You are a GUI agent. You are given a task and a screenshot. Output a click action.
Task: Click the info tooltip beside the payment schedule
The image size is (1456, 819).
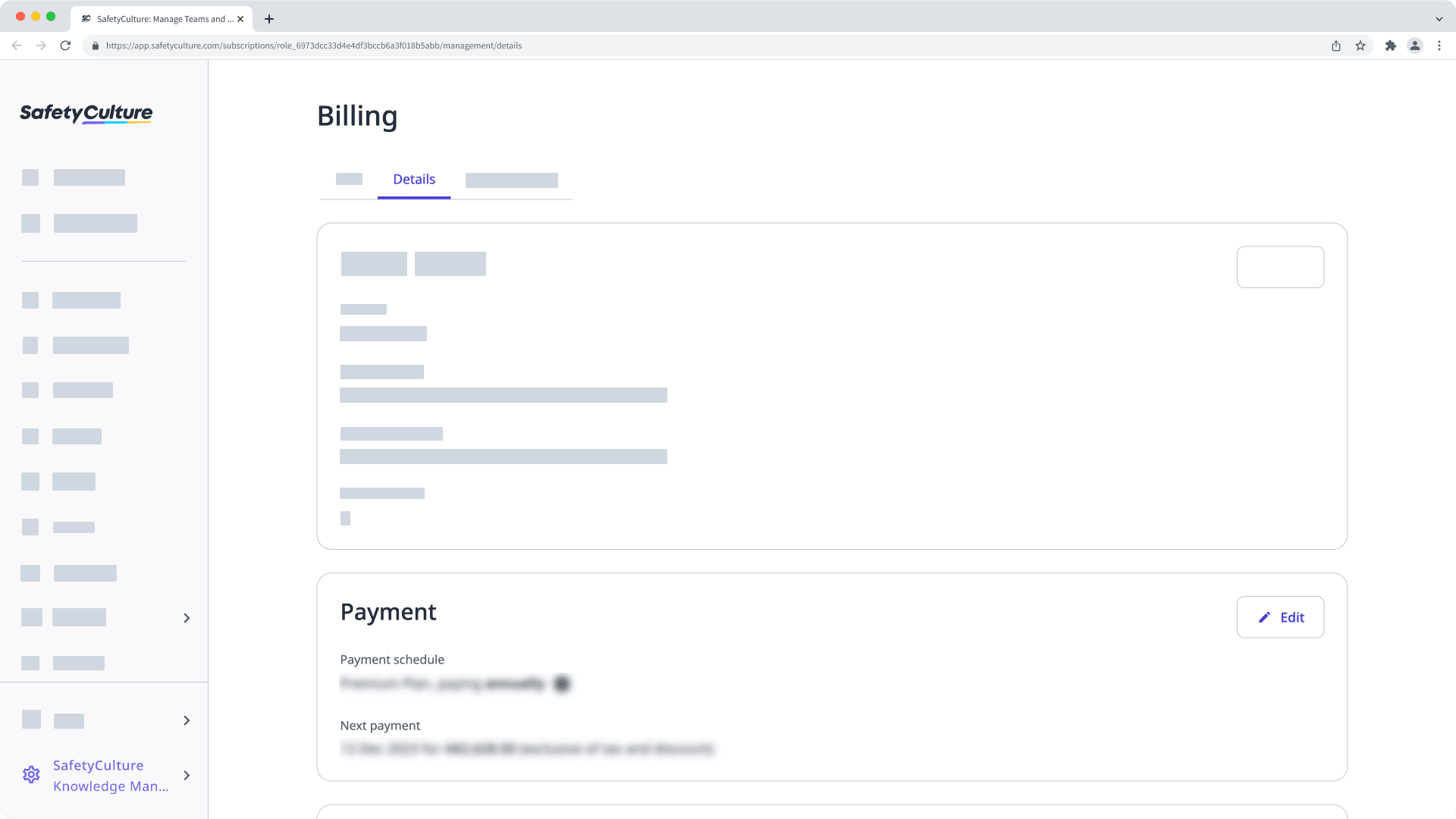[x=561, y=683]
